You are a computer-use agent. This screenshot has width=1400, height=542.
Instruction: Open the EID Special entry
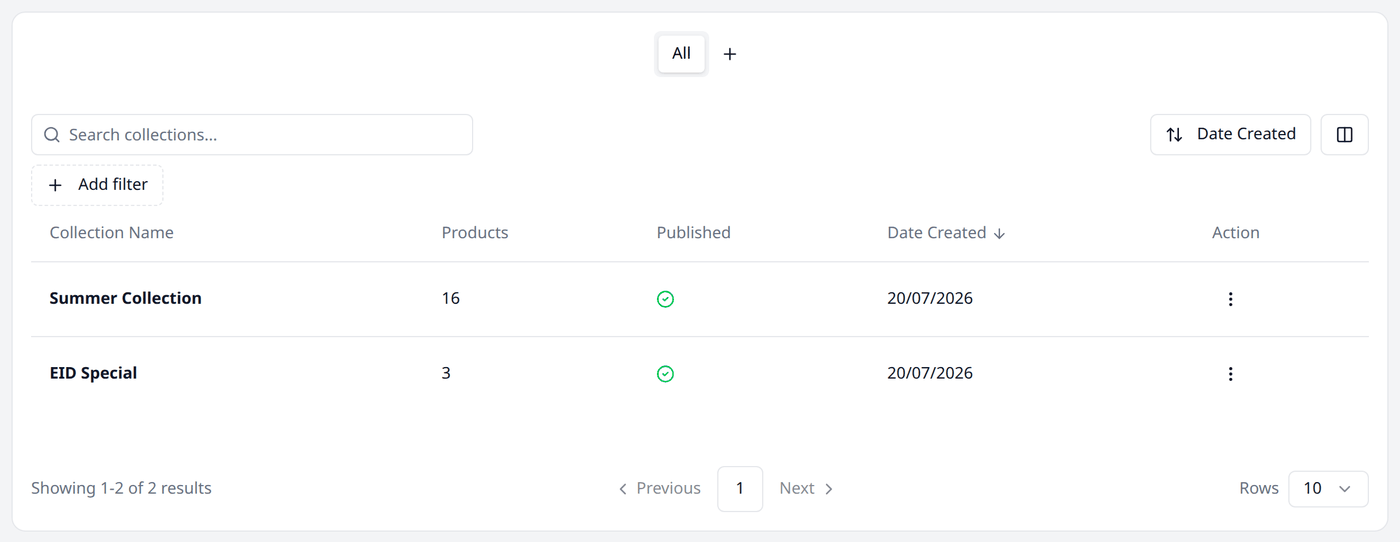tap(93, 373)
